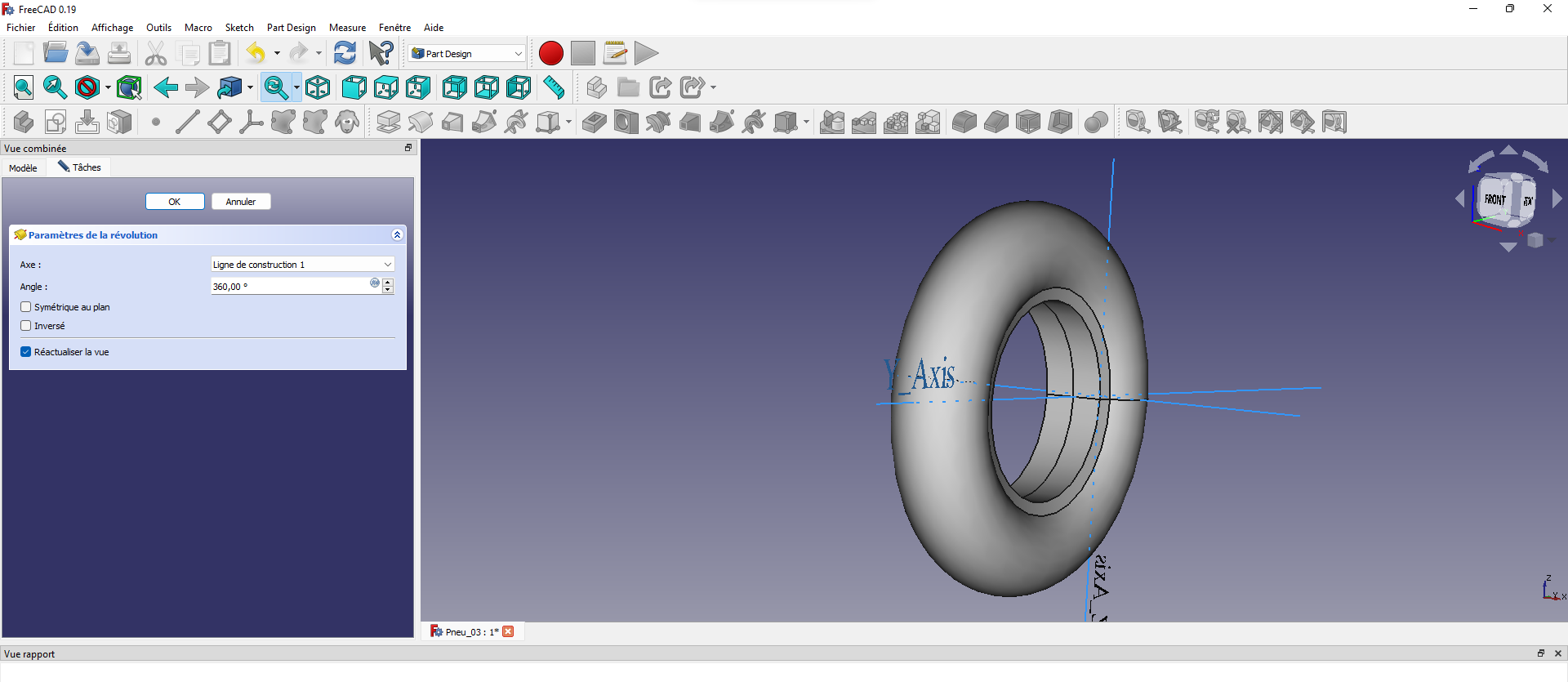Confirm the revolution with OK
Screen dimensions: 1568x682
coord(175,202)
